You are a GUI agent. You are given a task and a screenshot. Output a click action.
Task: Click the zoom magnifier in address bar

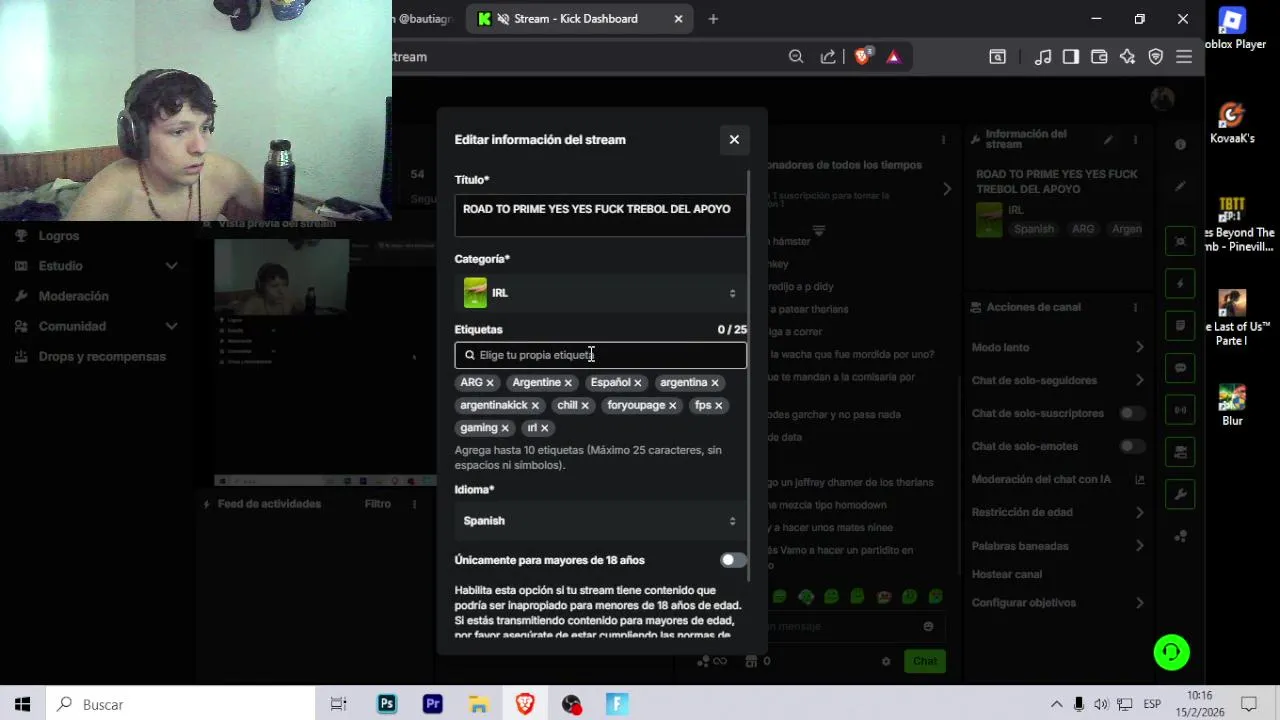796,57
